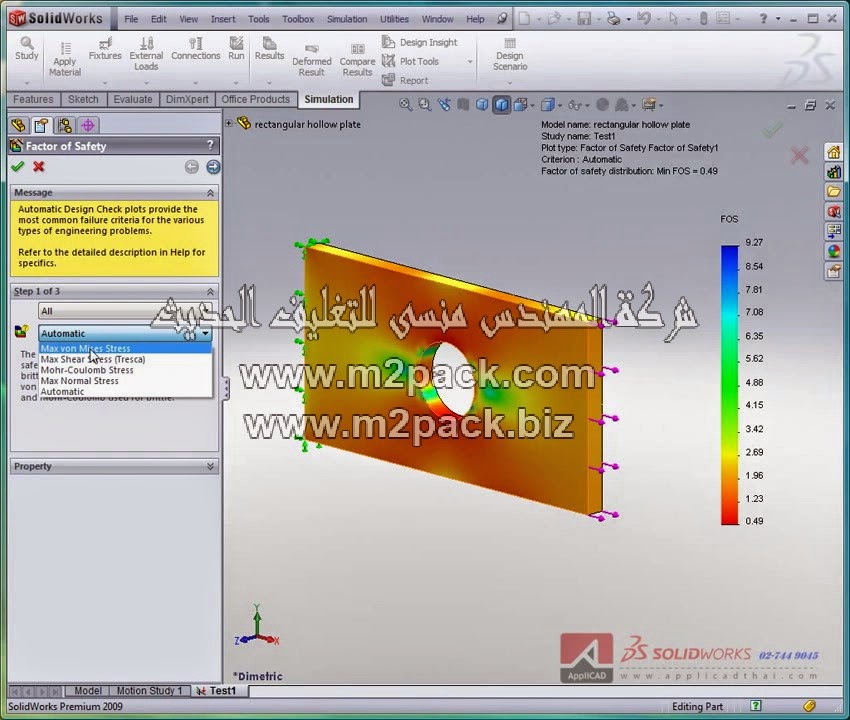Collapse the Step 1 of 3 section

click(210, 291)
